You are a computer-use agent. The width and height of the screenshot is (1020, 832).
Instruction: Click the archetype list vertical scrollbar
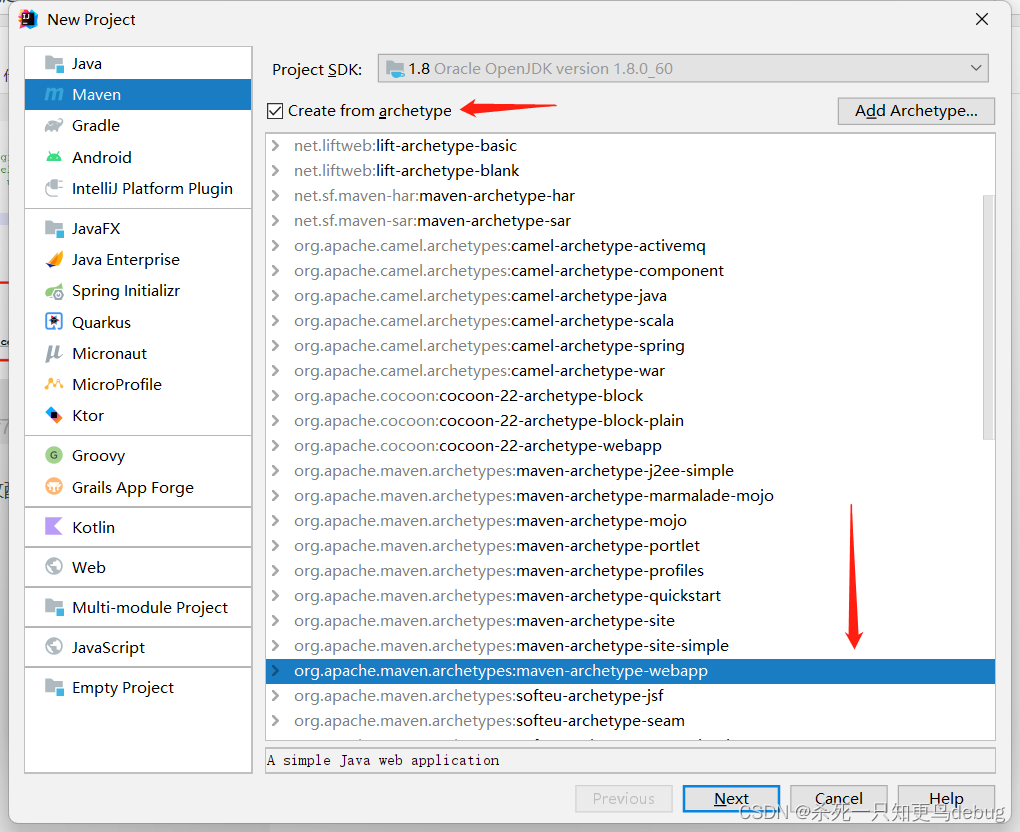[989, 317]
